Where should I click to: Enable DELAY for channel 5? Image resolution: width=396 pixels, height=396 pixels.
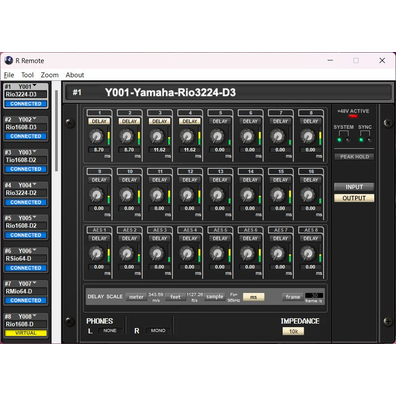click(220, 121)
